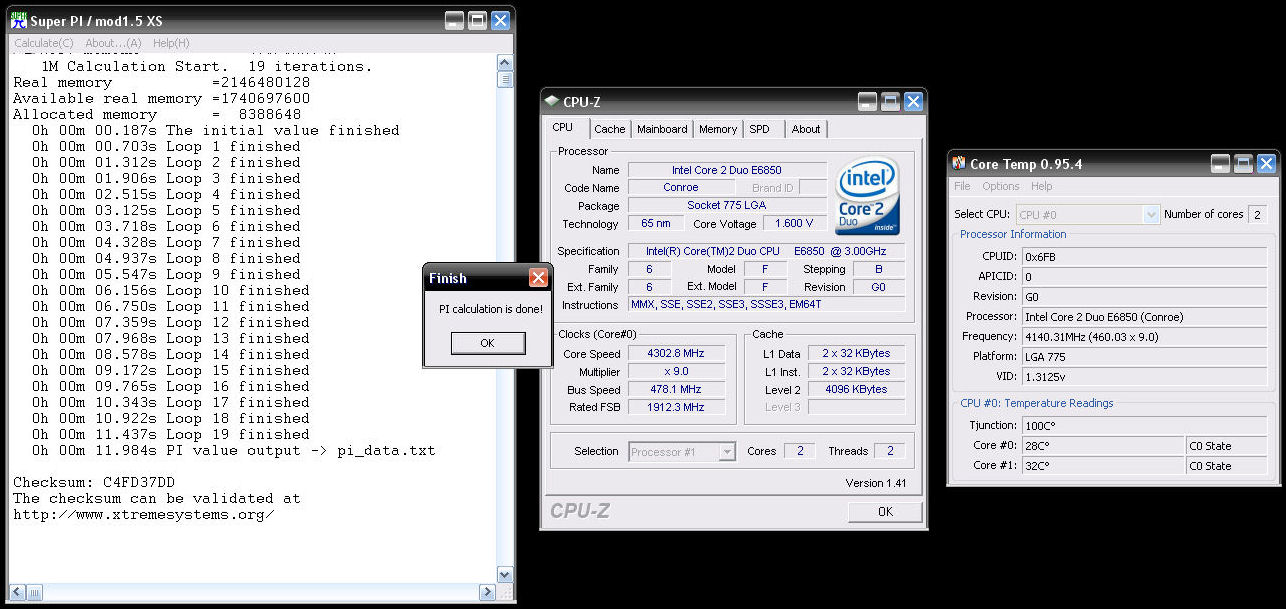Click the Name field Intel Core 2 Duo E6850
Viewport: 1286px width, 609px height.
(x=727, y=170)
